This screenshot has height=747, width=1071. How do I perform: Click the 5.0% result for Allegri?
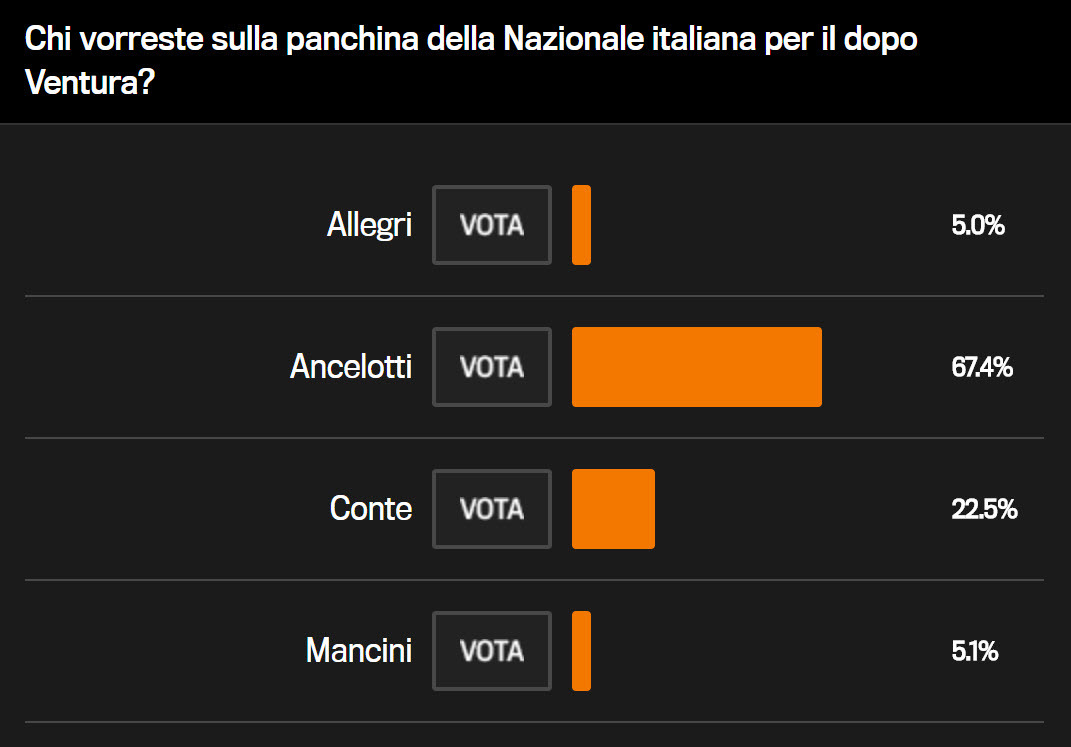(978, 226)
